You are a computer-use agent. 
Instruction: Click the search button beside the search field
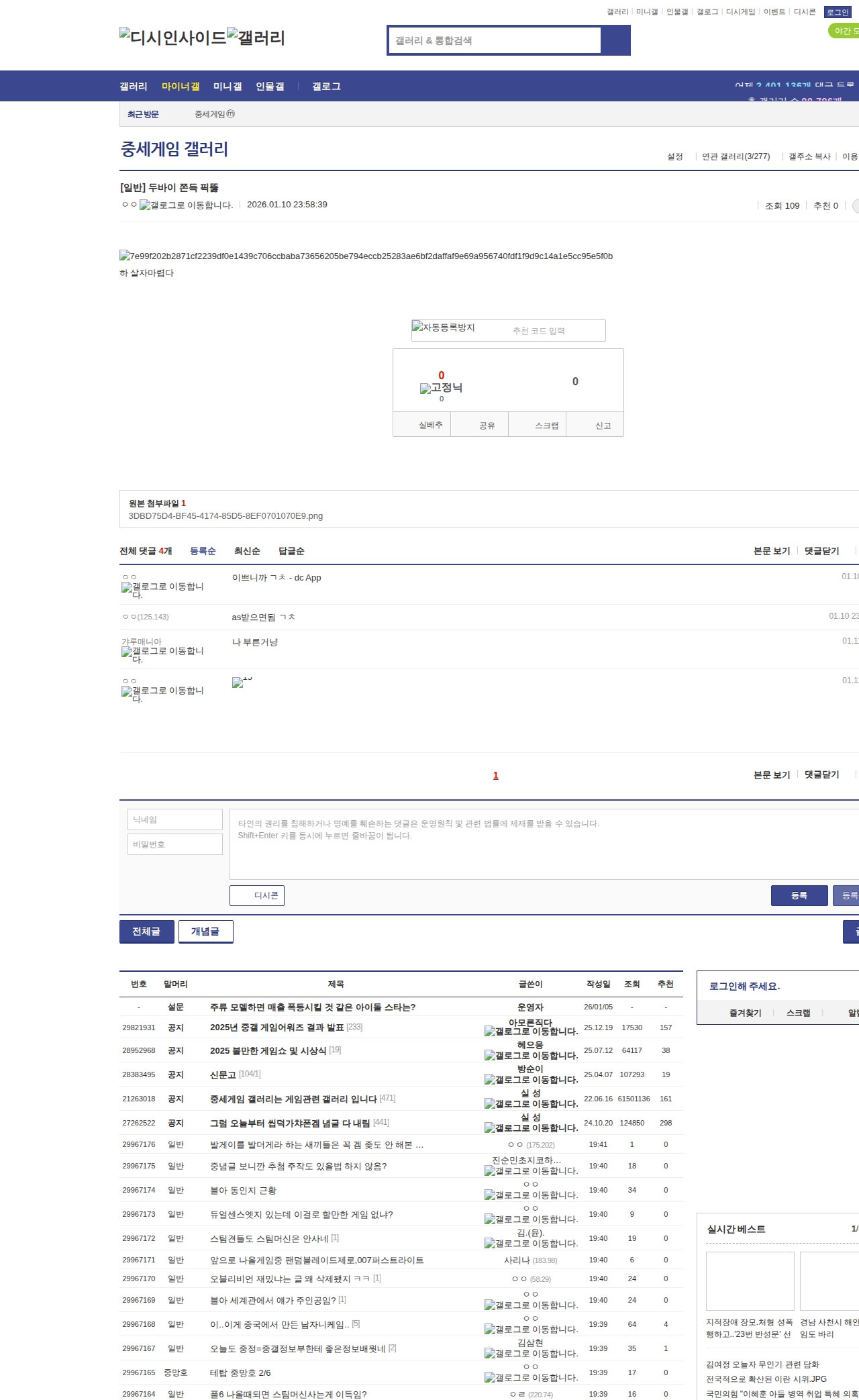[x=615, y=40]
